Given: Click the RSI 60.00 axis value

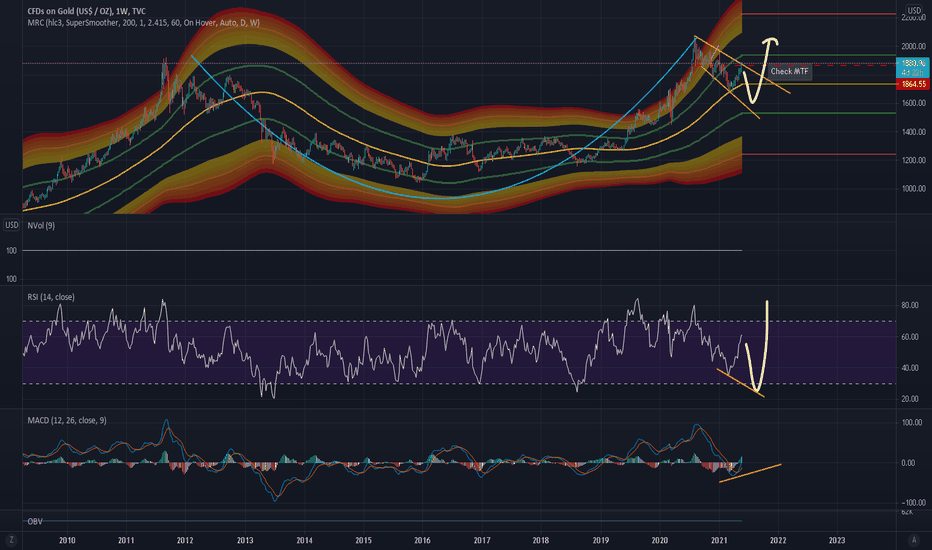Looking at the screenshot, I should pyautogui.click(x=910, y=337).
